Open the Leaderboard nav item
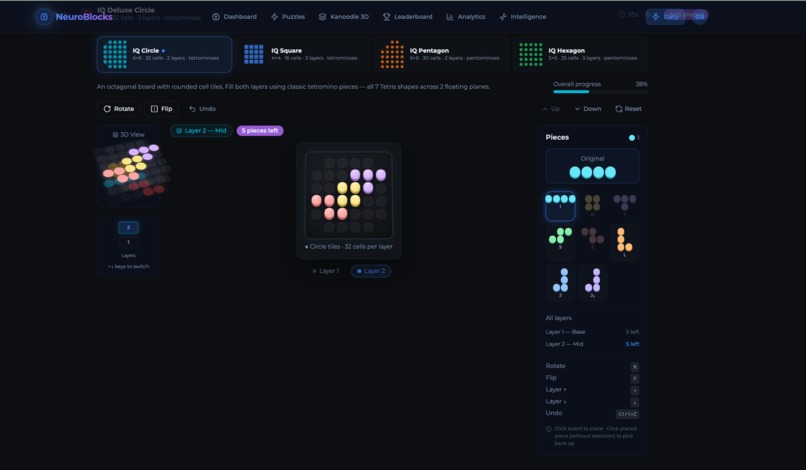This screenshot has height=470, width=806. pos(407,17)
